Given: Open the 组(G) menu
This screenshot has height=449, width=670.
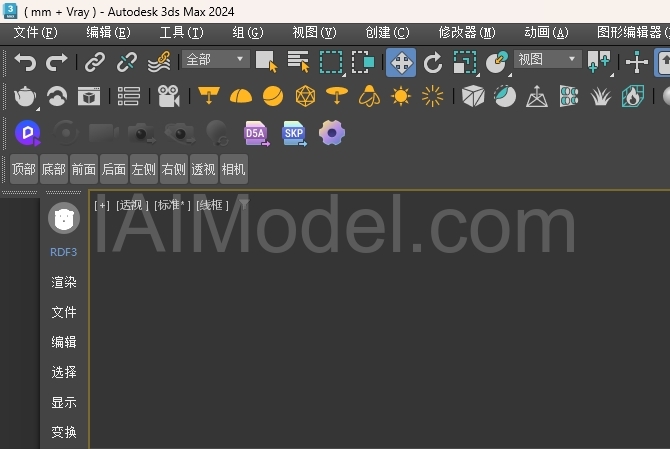Looking at the screenshot, I should pos(248,32).
